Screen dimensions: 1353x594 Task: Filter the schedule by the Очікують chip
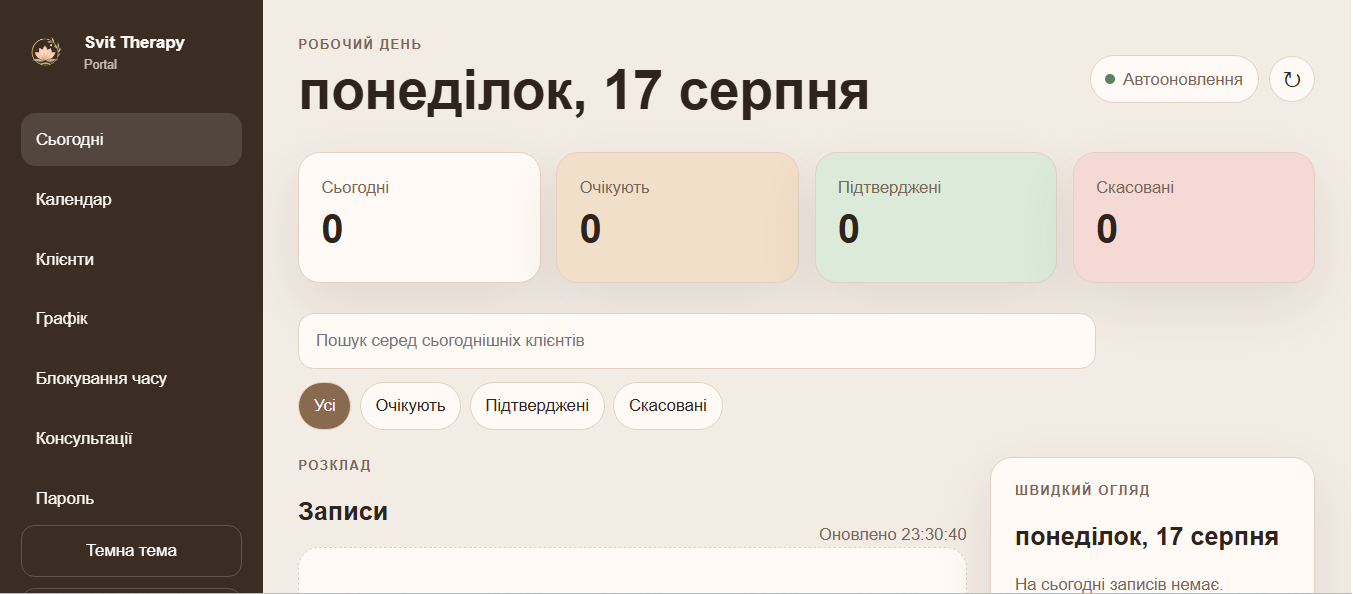point(410,406)
